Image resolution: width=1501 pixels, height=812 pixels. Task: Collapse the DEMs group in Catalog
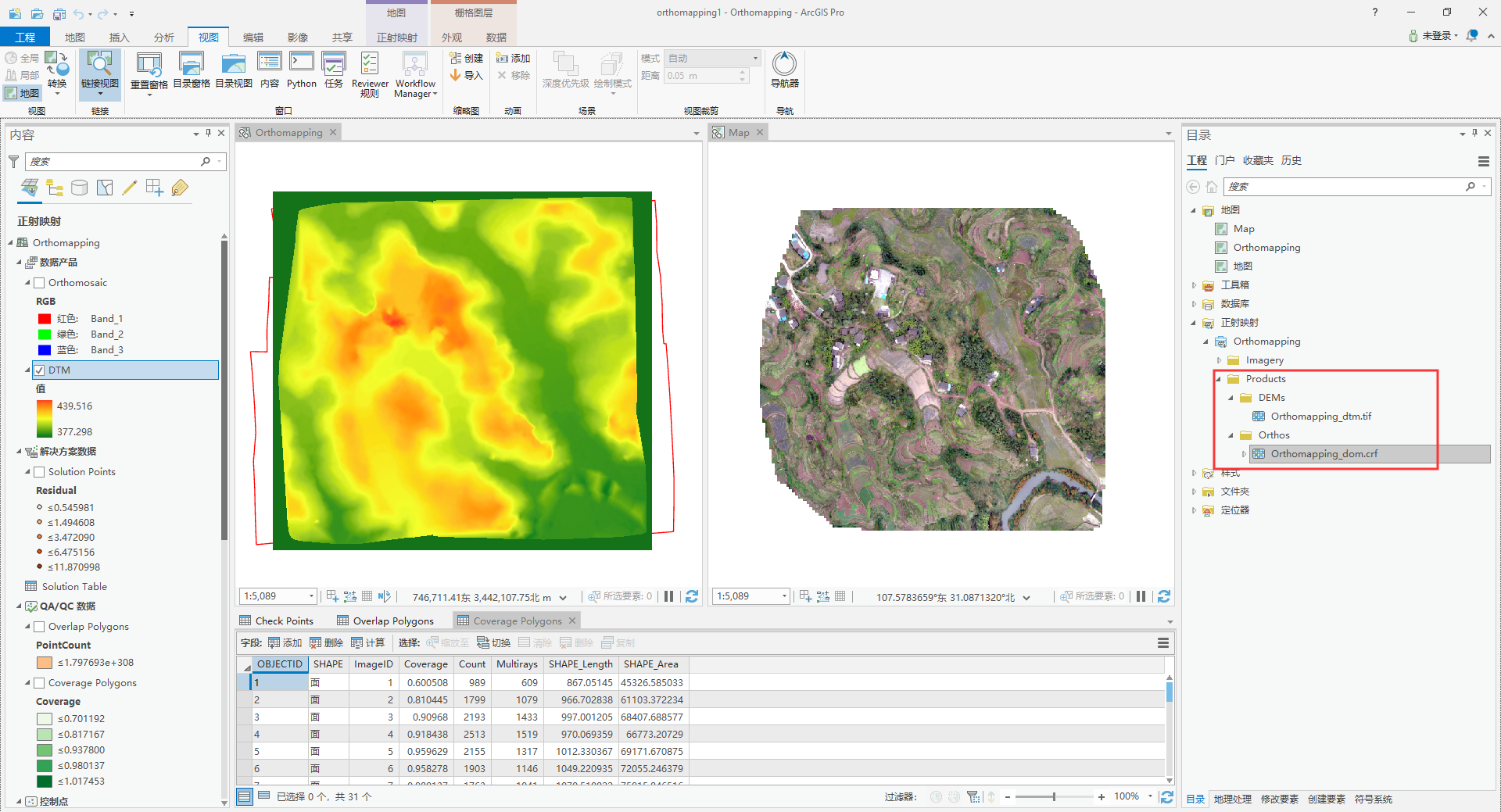(x=1232, y=397)
